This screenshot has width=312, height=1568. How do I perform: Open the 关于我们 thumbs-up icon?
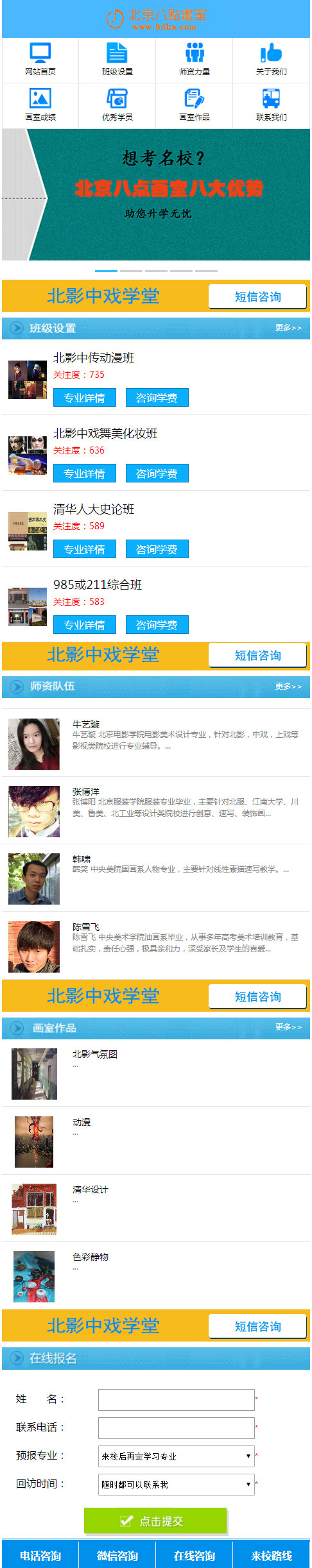click(271, 53)
